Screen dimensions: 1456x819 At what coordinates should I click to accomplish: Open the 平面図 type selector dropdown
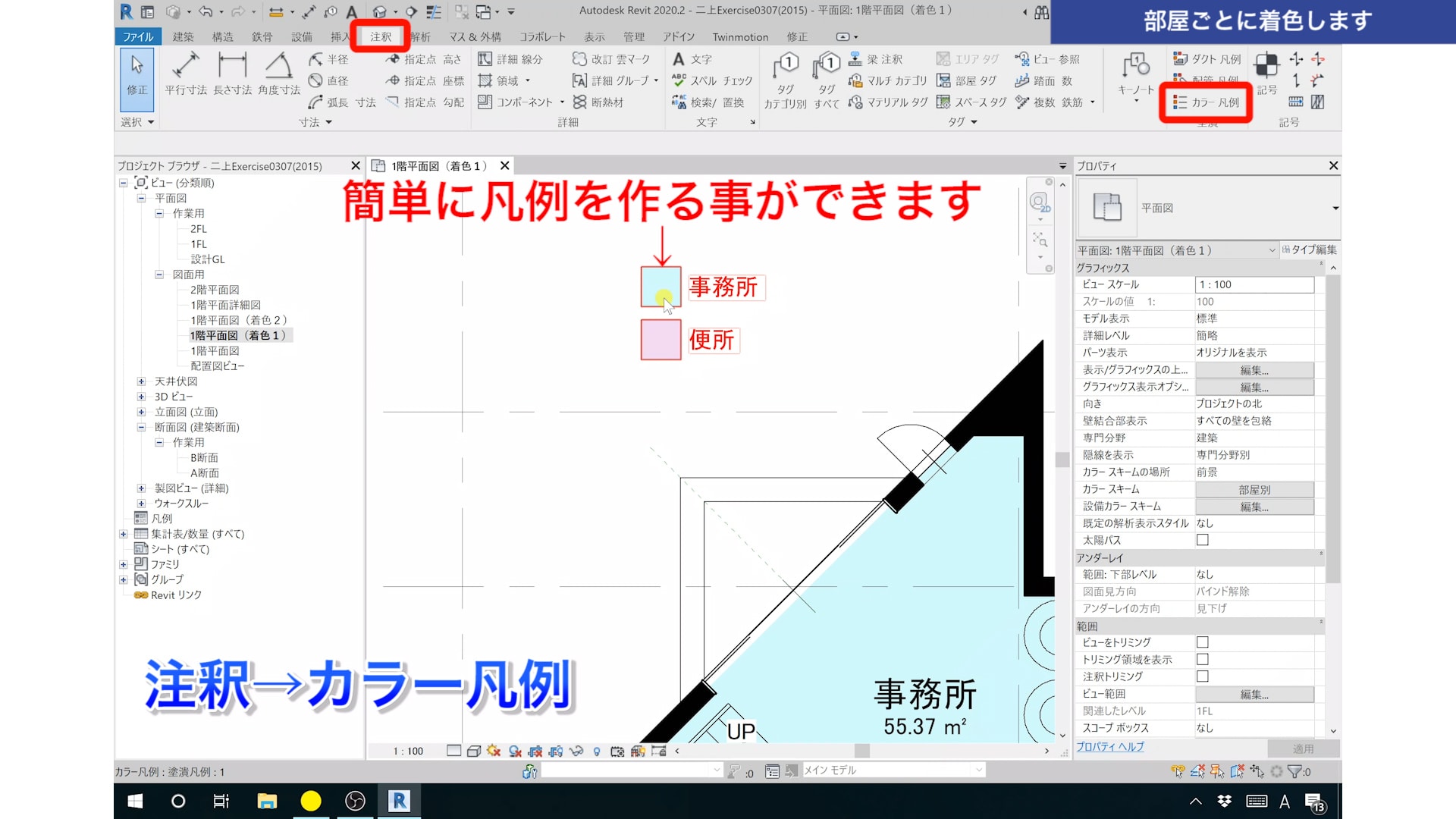[1335, 208]
